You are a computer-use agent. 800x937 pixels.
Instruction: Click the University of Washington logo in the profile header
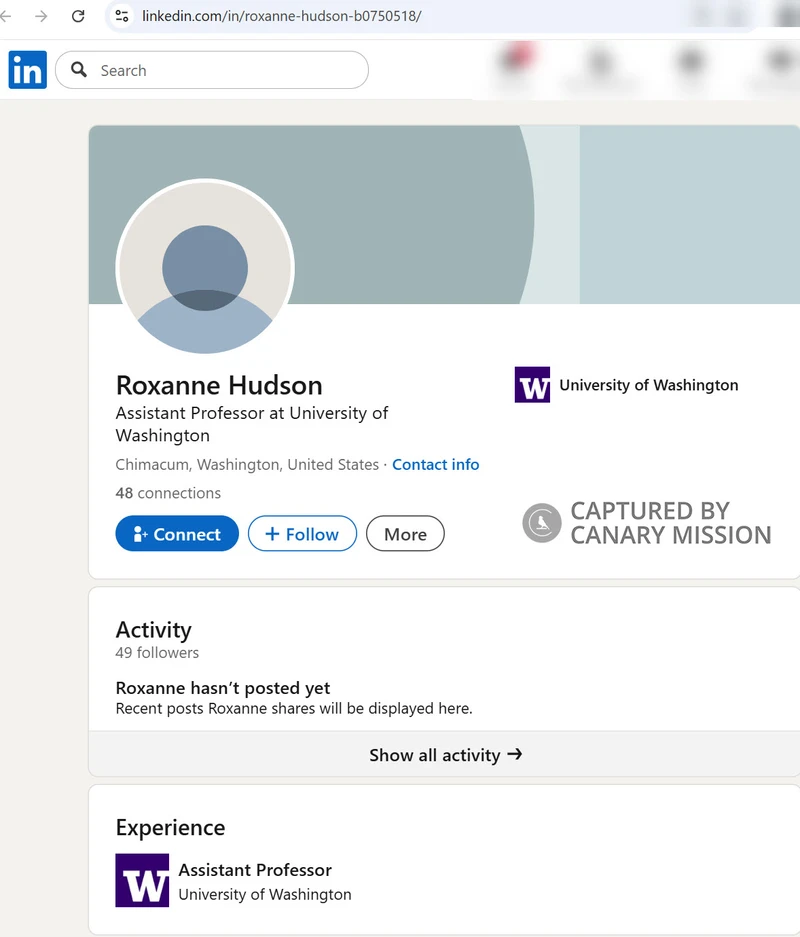[532, 385]
